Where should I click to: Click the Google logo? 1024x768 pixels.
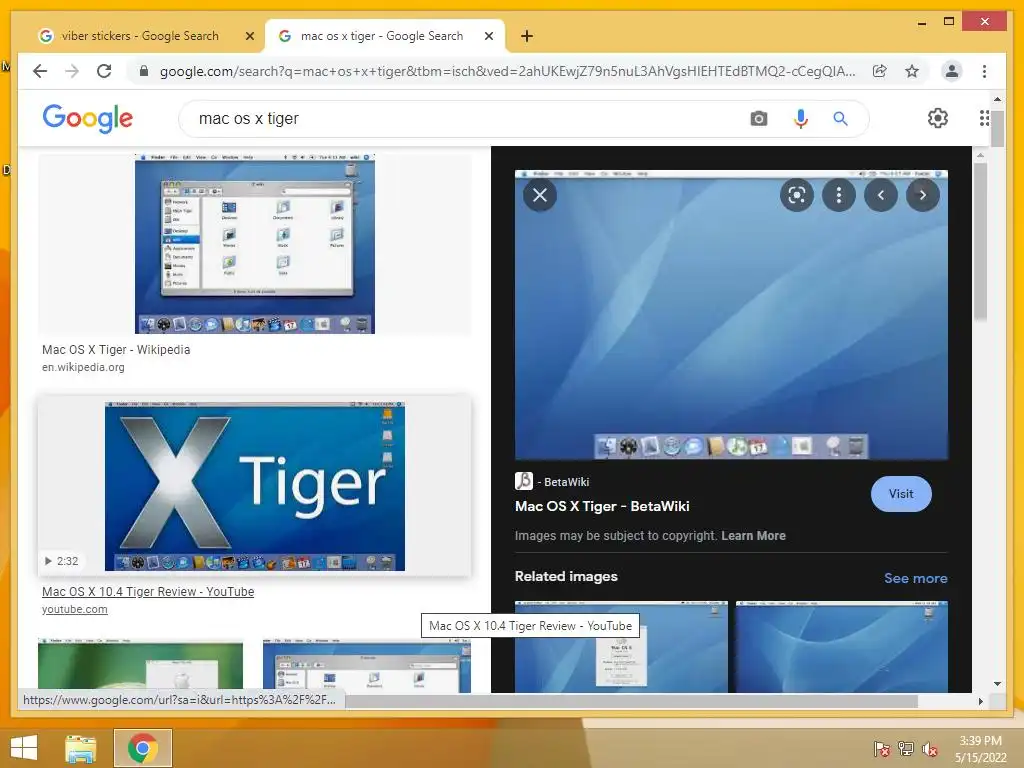(88, 118)
